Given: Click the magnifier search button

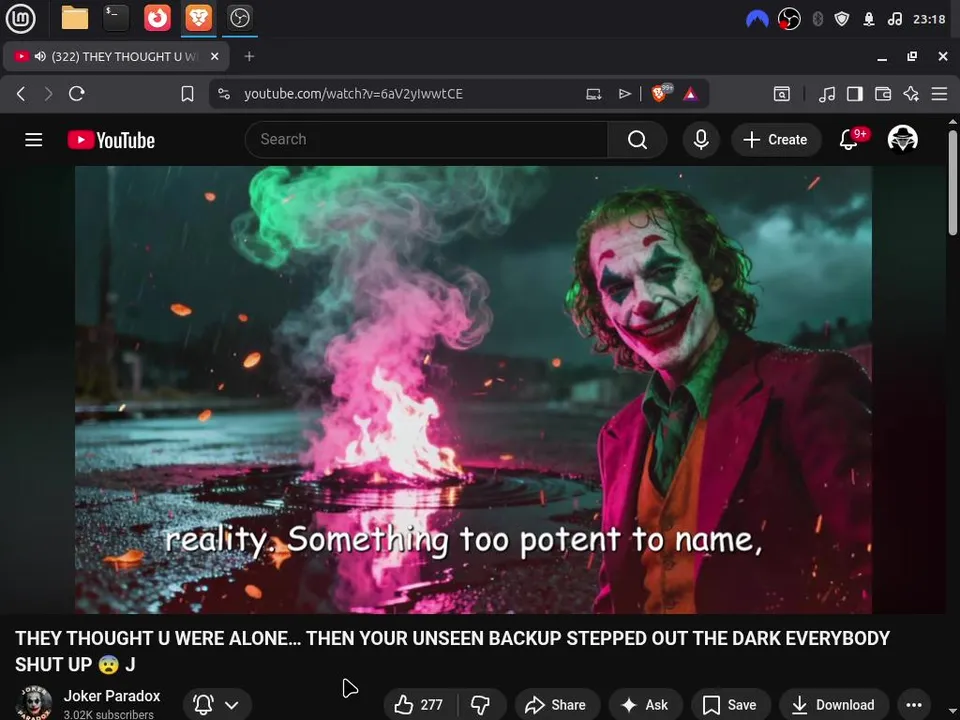Looking at the screenshot, I should pos(637,140).
